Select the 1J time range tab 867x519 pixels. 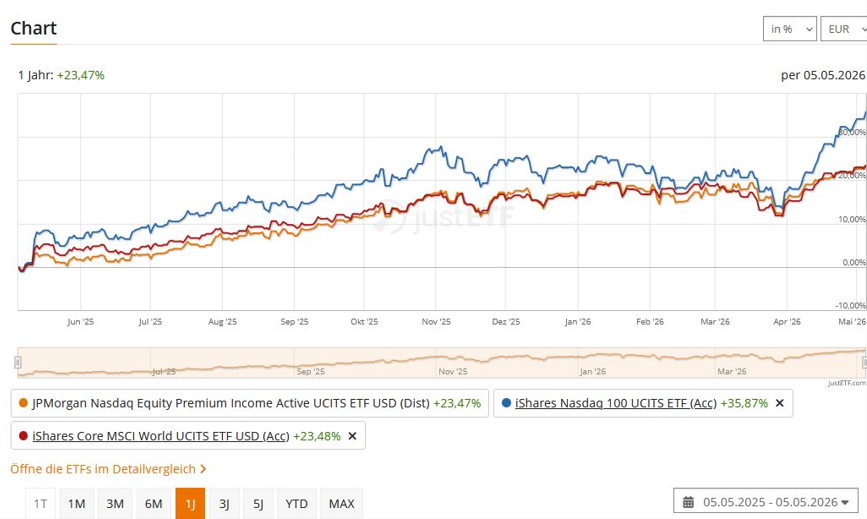pos(190,504)
